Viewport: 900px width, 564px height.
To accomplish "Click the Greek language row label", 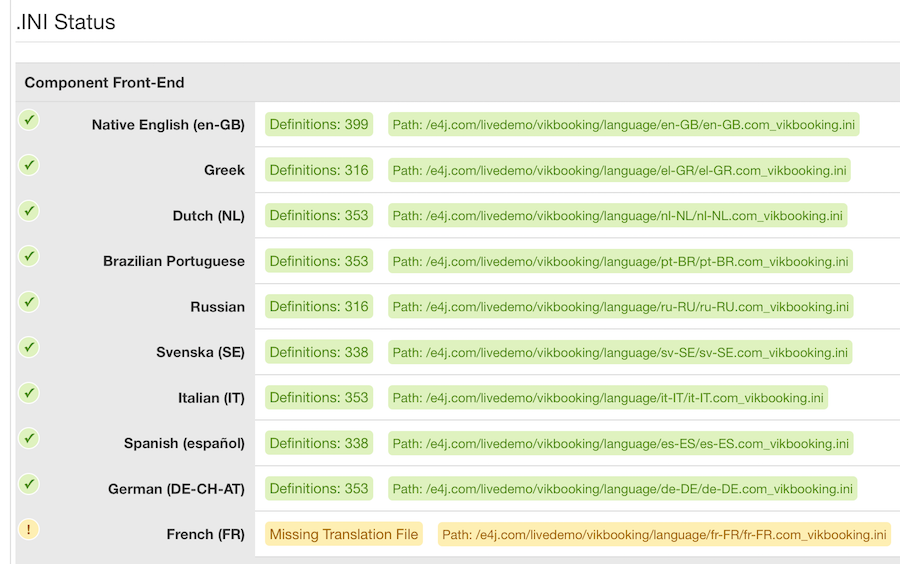I will (x=224, y=170).
